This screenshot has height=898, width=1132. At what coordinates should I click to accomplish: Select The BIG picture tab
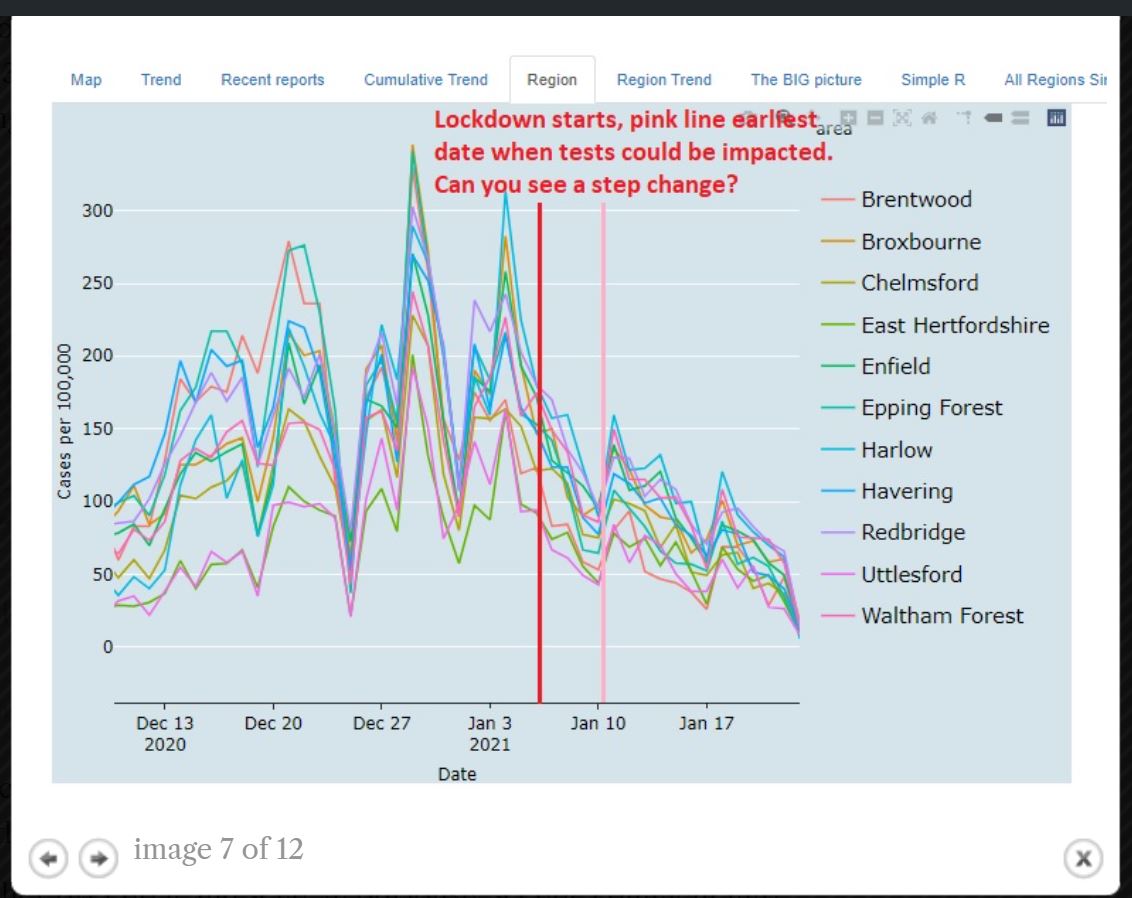pyautogui.click(x=806, y=80)
